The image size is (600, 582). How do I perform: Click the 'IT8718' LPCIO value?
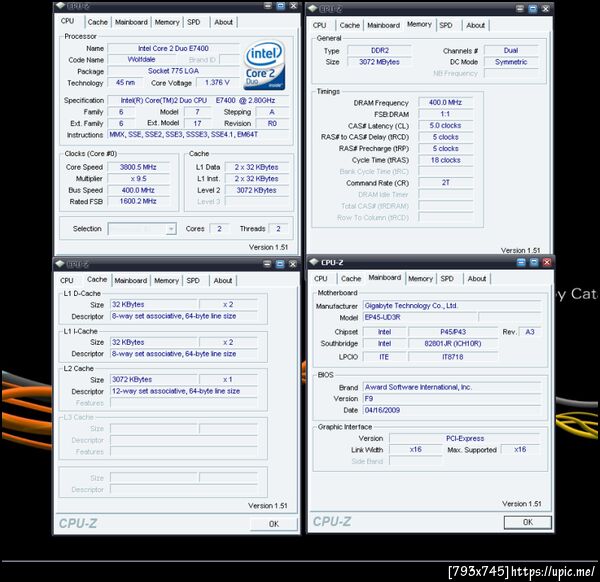(x=453, y=357)
